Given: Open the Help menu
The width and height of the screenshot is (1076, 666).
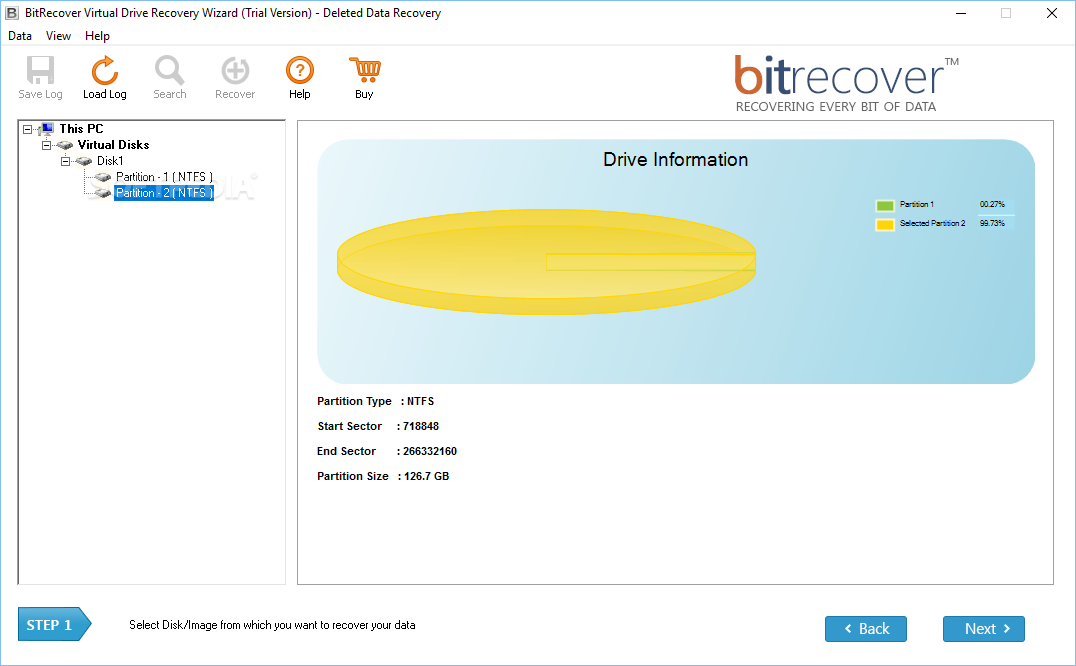Looking at the screenshot, I should (x=97, y=36).
